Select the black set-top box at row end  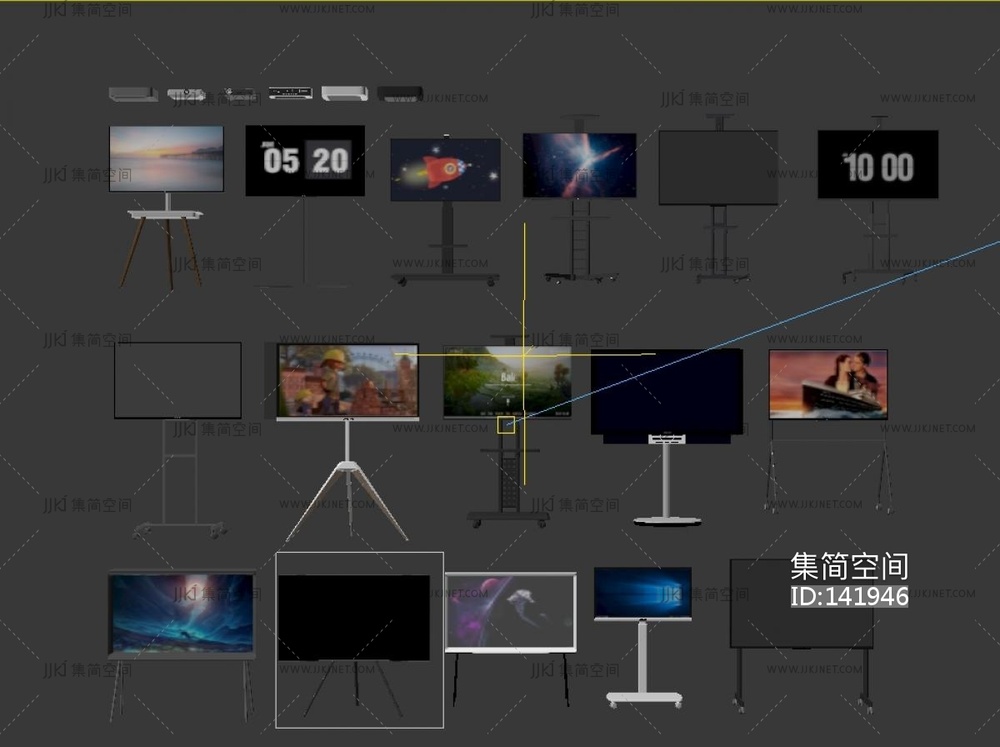[400, 93]
